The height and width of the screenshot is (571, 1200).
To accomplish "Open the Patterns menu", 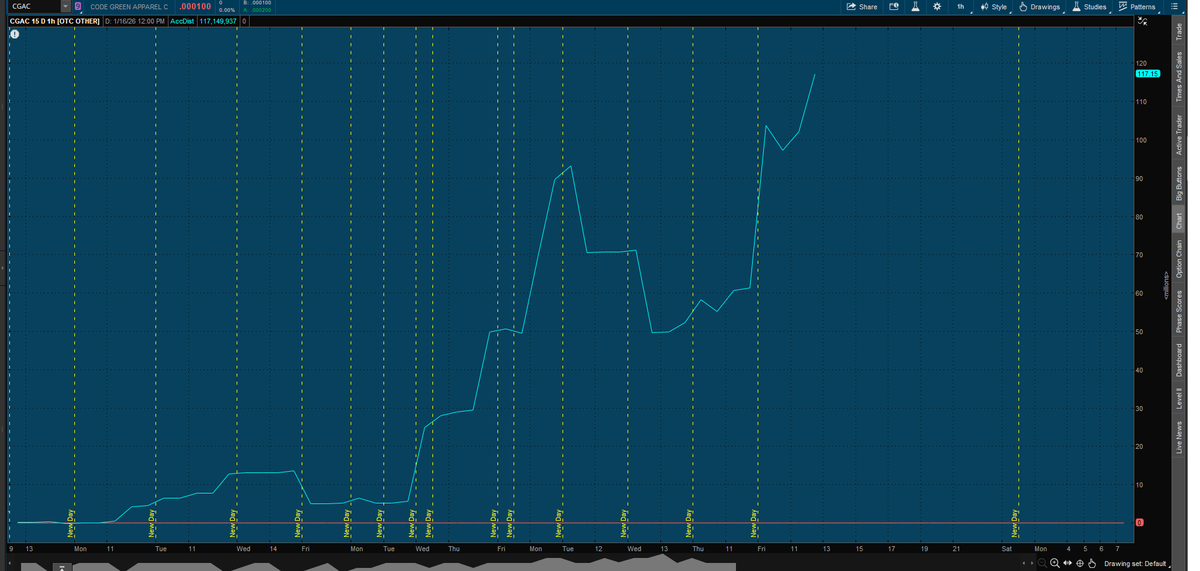I will point(1136,7).
